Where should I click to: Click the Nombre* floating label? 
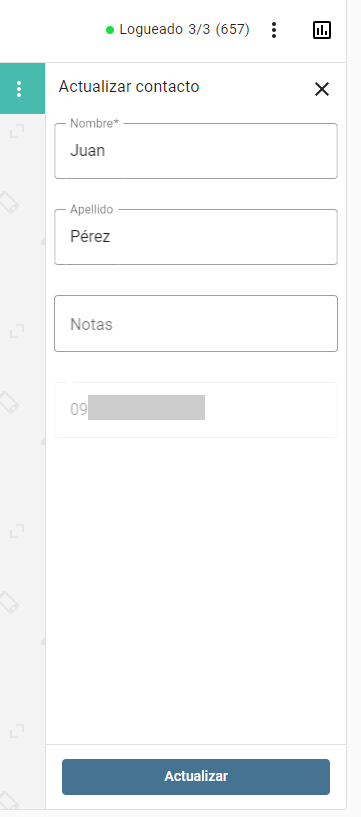click(x=95, y=123)
